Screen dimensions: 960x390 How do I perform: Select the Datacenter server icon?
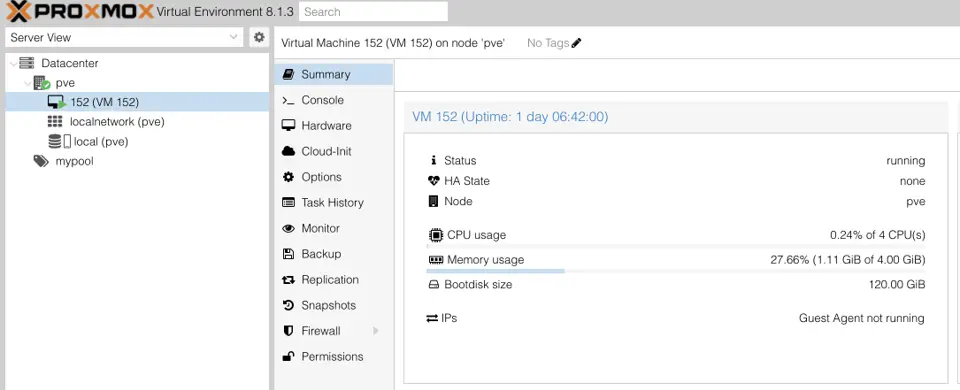click(27, 63)
